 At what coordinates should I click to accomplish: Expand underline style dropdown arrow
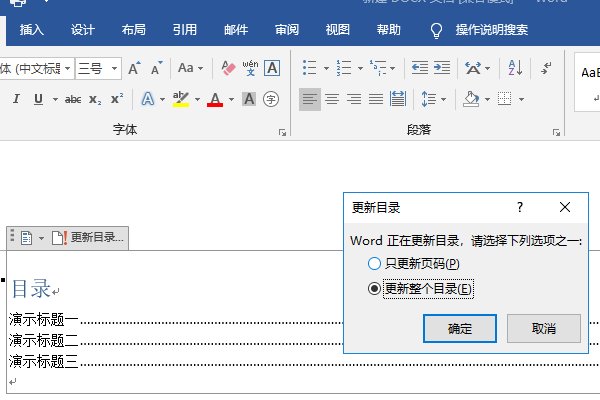point(55,100)
